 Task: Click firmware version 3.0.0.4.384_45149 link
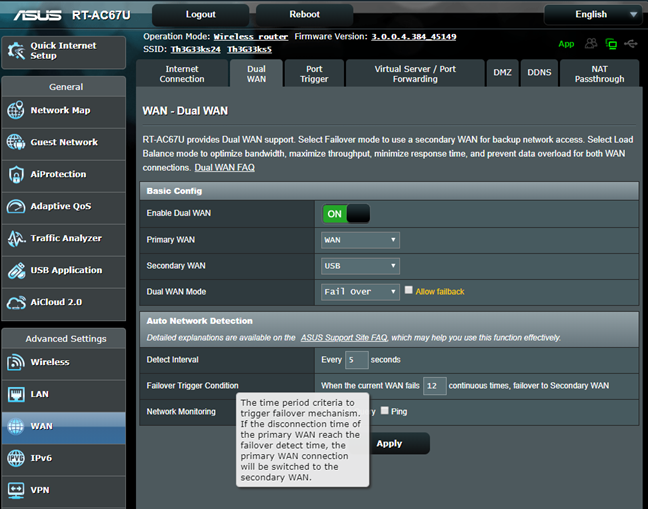(x=414, y=37)
